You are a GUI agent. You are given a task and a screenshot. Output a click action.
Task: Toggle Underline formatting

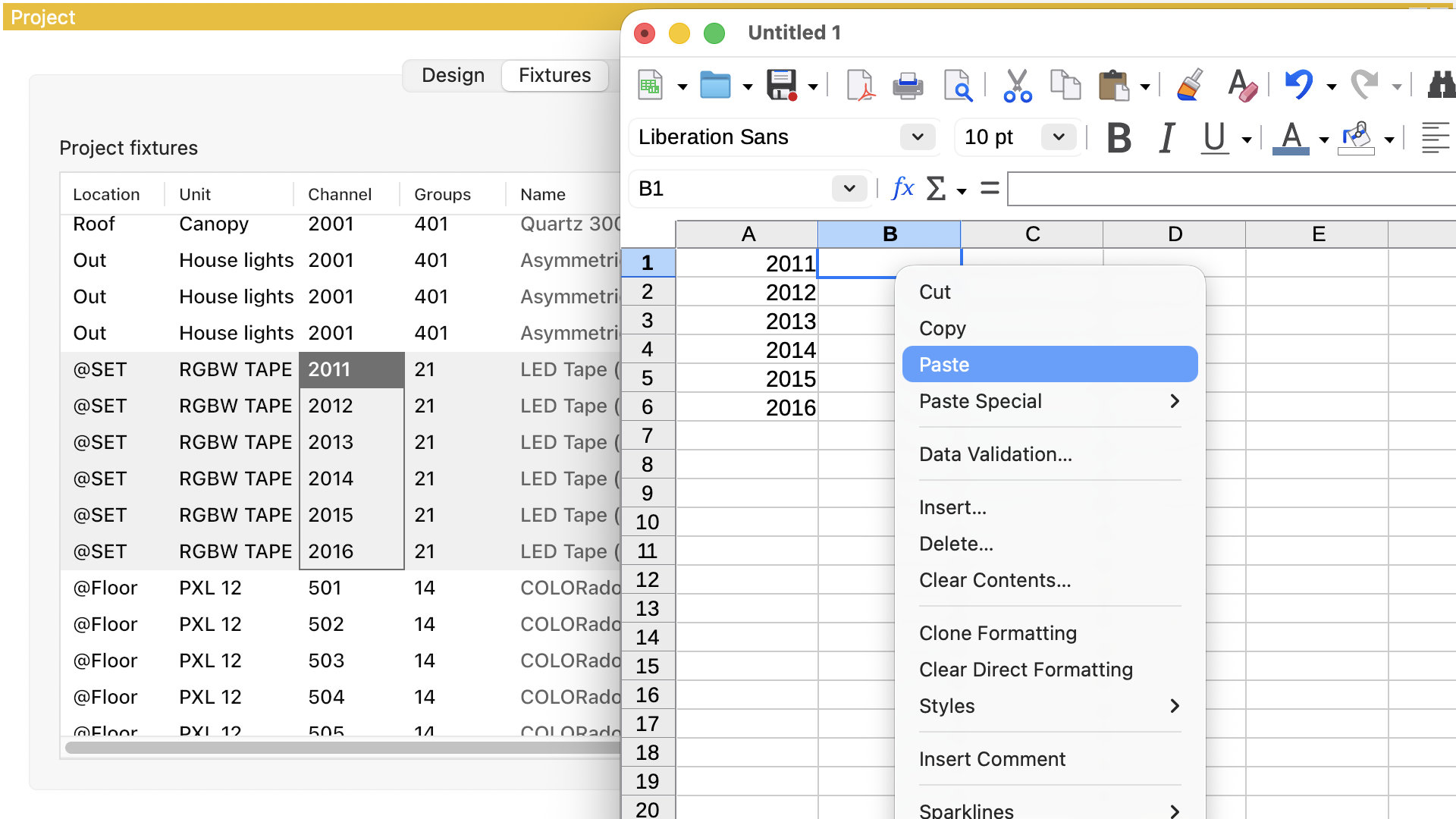[1214, 138]
